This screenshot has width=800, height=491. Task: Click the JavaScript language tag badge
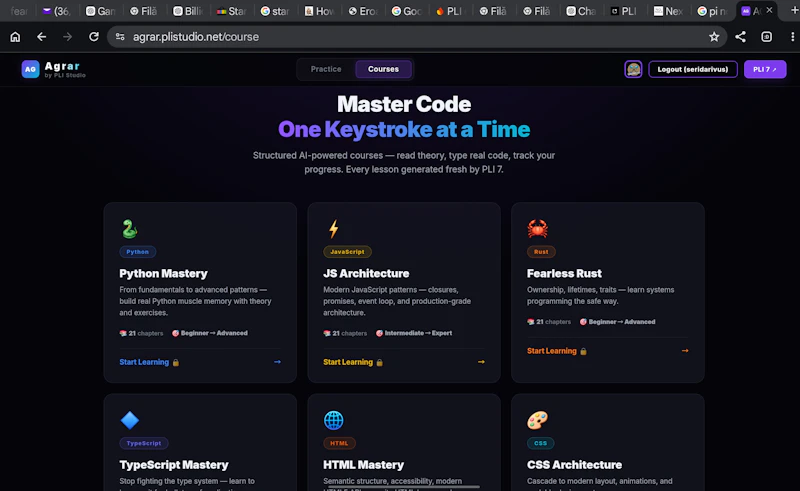pyautogui.click(x=347, y=252)
